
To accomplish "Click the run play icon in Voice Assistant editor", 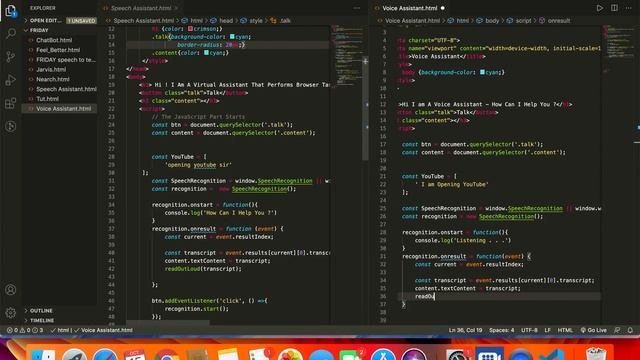I will coord(600,8).
